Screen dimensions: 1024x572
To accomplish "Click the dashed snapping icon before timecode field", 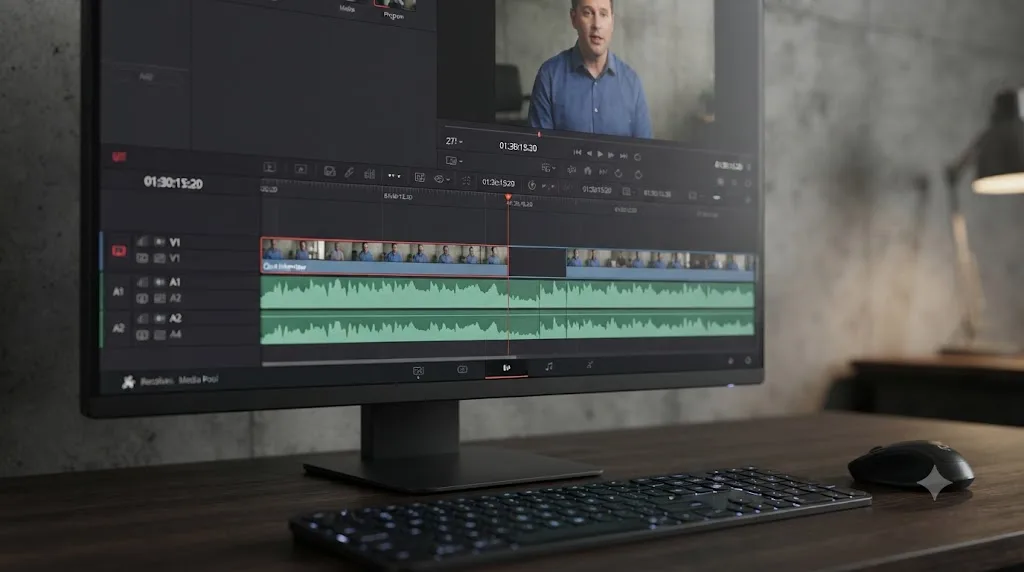I will pos(466,180).
